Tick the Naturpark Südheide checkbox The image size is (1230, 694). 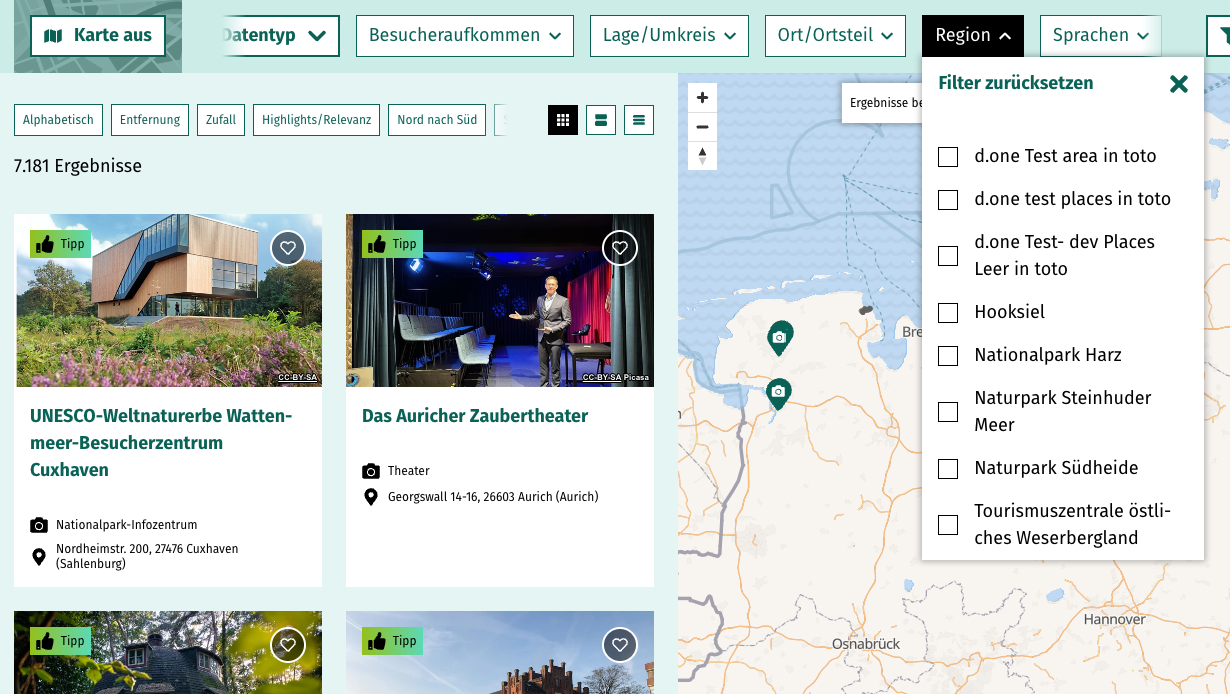pyautogui.click(x=948, y=469)
